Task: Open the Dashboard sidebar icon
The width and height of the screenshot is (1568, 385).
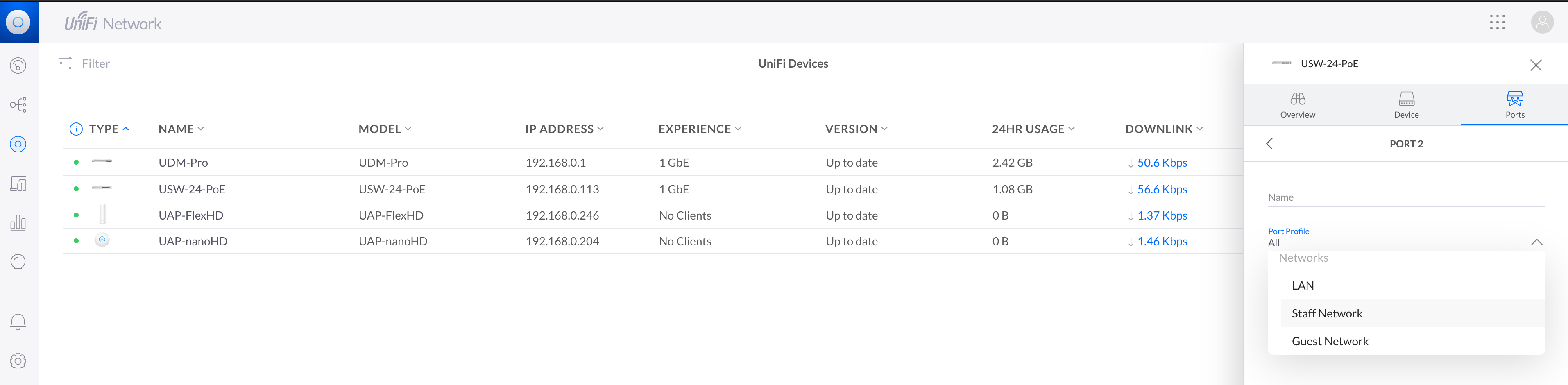Action: pyautogui.click(x=18, y=65)
